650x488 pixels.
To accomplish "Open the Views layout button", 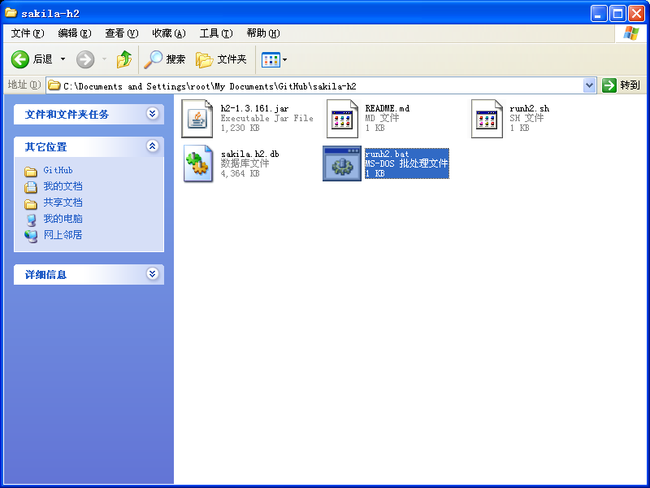I will pos(271,60).
